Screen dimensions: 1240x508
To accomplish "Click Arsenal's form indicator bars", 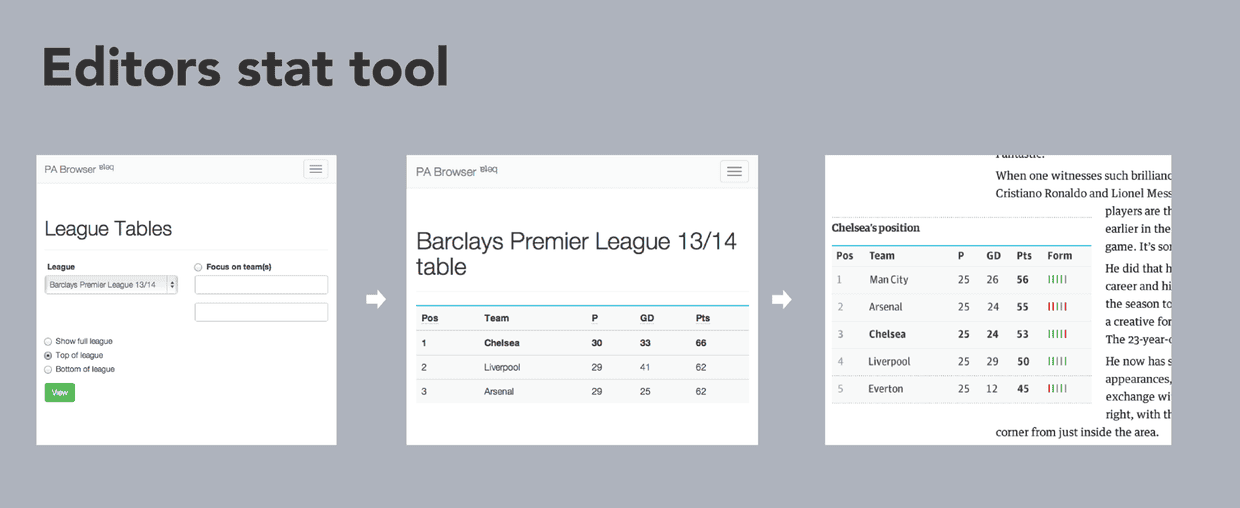I will (x=1057, y=307).
